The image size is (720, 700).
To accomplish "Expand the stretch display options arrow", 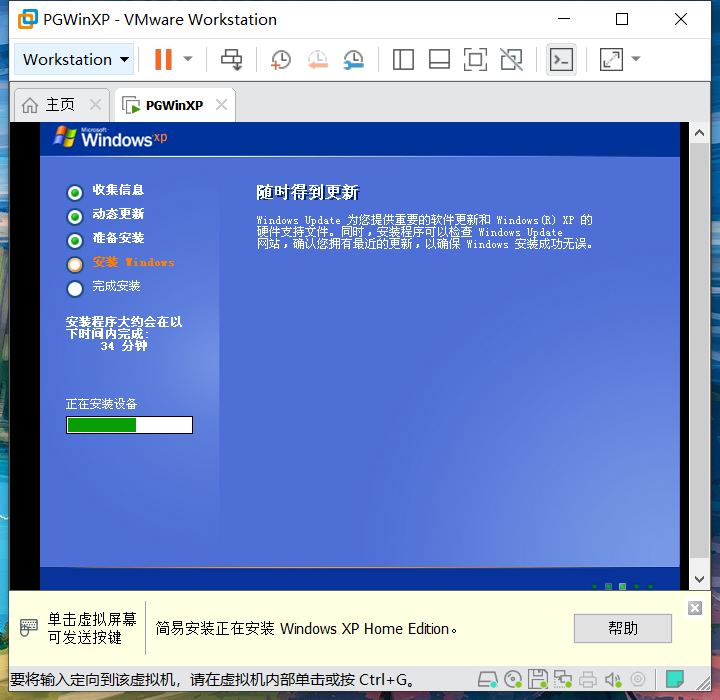I will 636,59.
